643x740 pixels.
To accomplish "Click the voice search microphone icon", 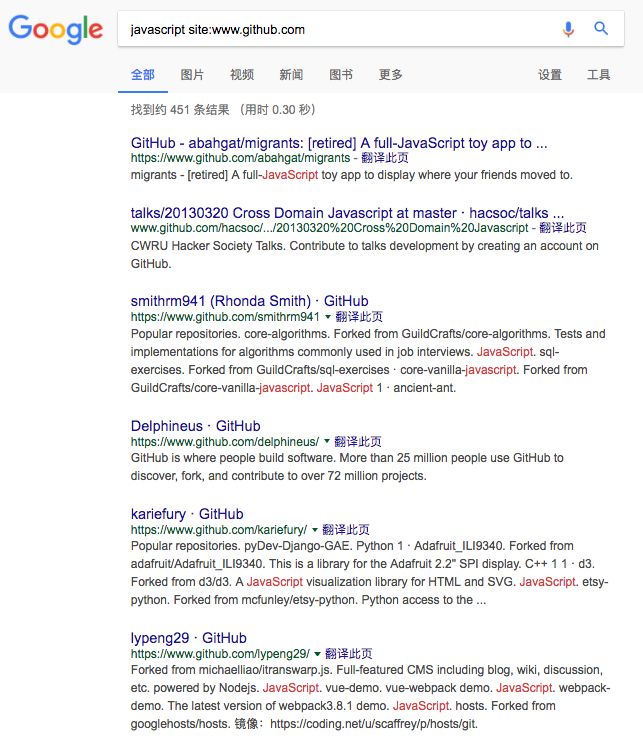I will click(568, 29).
